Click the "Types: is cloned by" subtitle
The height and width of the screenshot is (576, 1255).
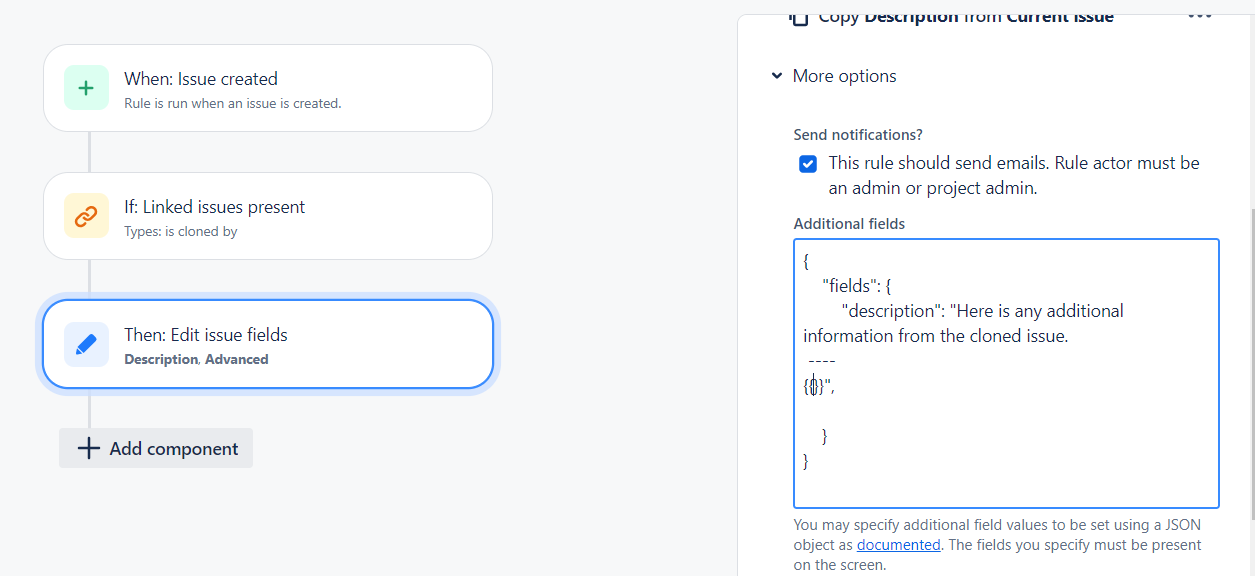click(181, 231)
